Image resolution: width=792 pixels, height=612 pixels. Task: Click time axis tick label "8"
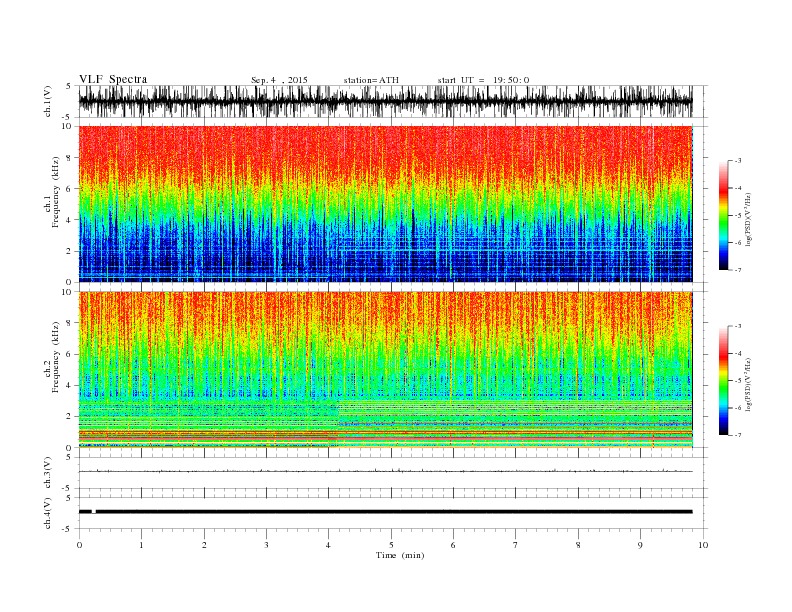pos(578,545)
